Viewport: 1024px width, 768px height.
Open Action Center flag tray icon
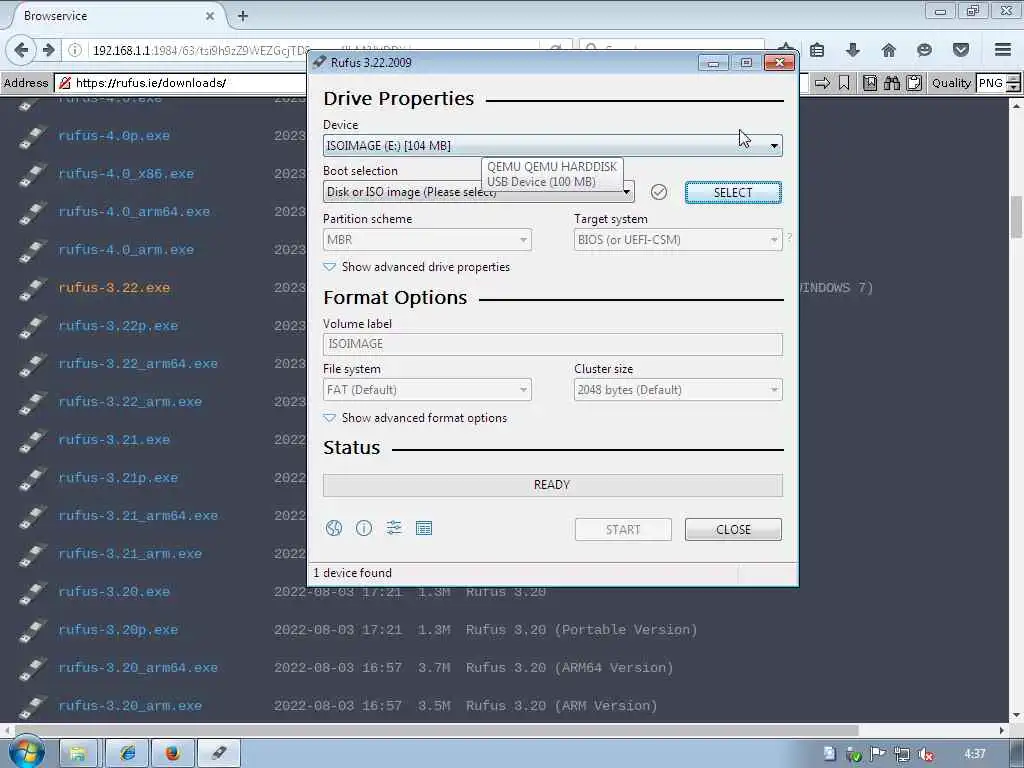878,754
